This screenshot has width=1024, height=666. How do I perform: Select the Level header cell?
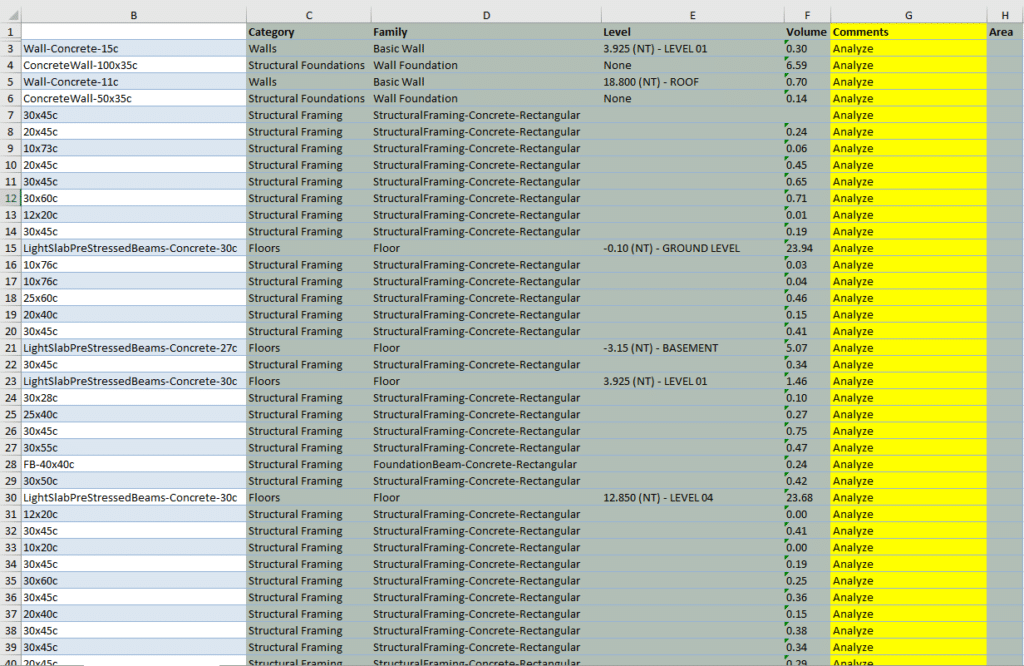click(x=692, y=32)
